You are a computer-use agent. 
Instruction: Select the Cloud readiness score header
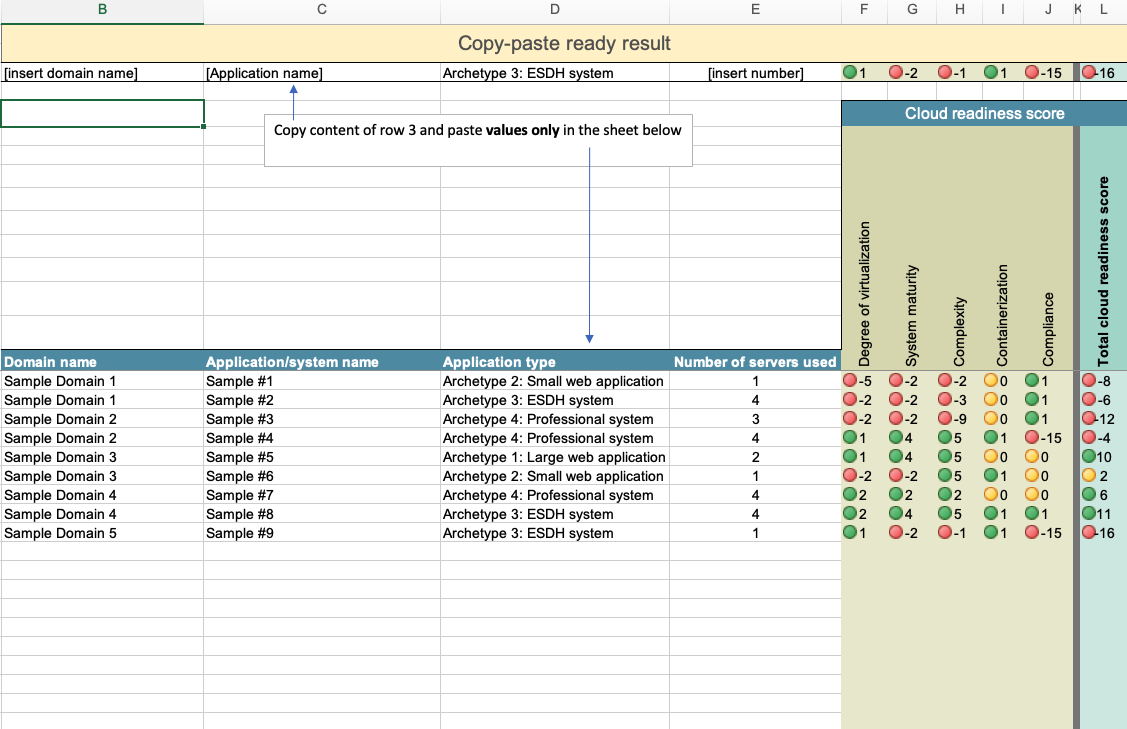click(984, 113)
